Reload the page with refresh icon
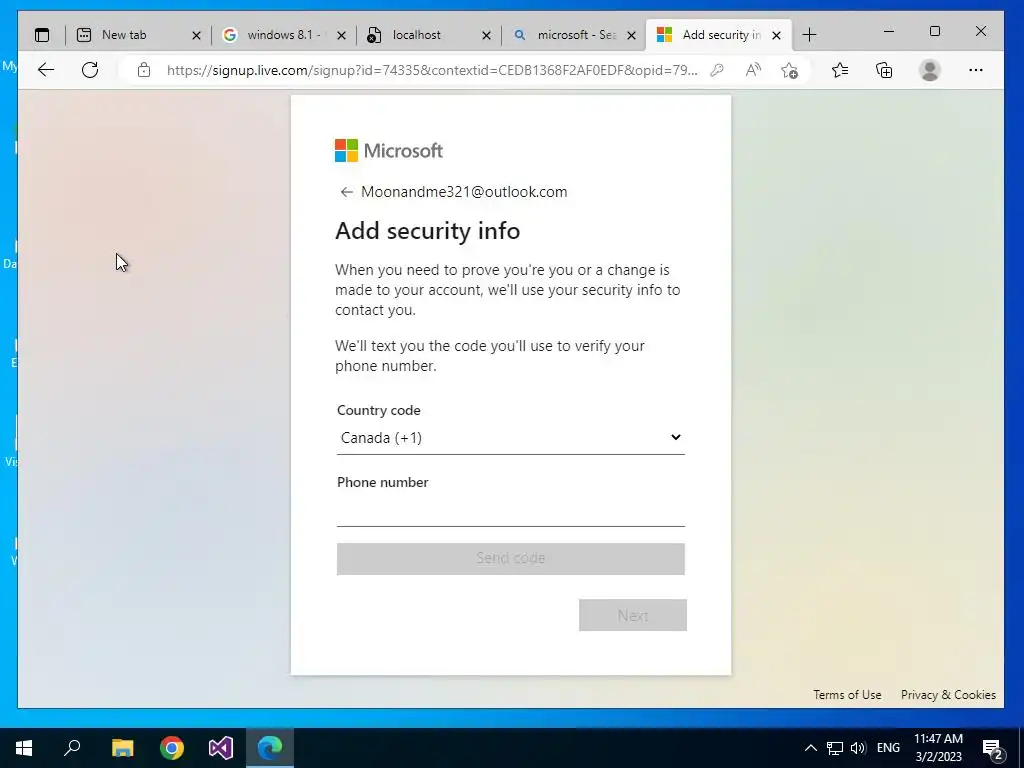Image resolution: width=1024 pixels, height=768 pixels. pos(90,70)
